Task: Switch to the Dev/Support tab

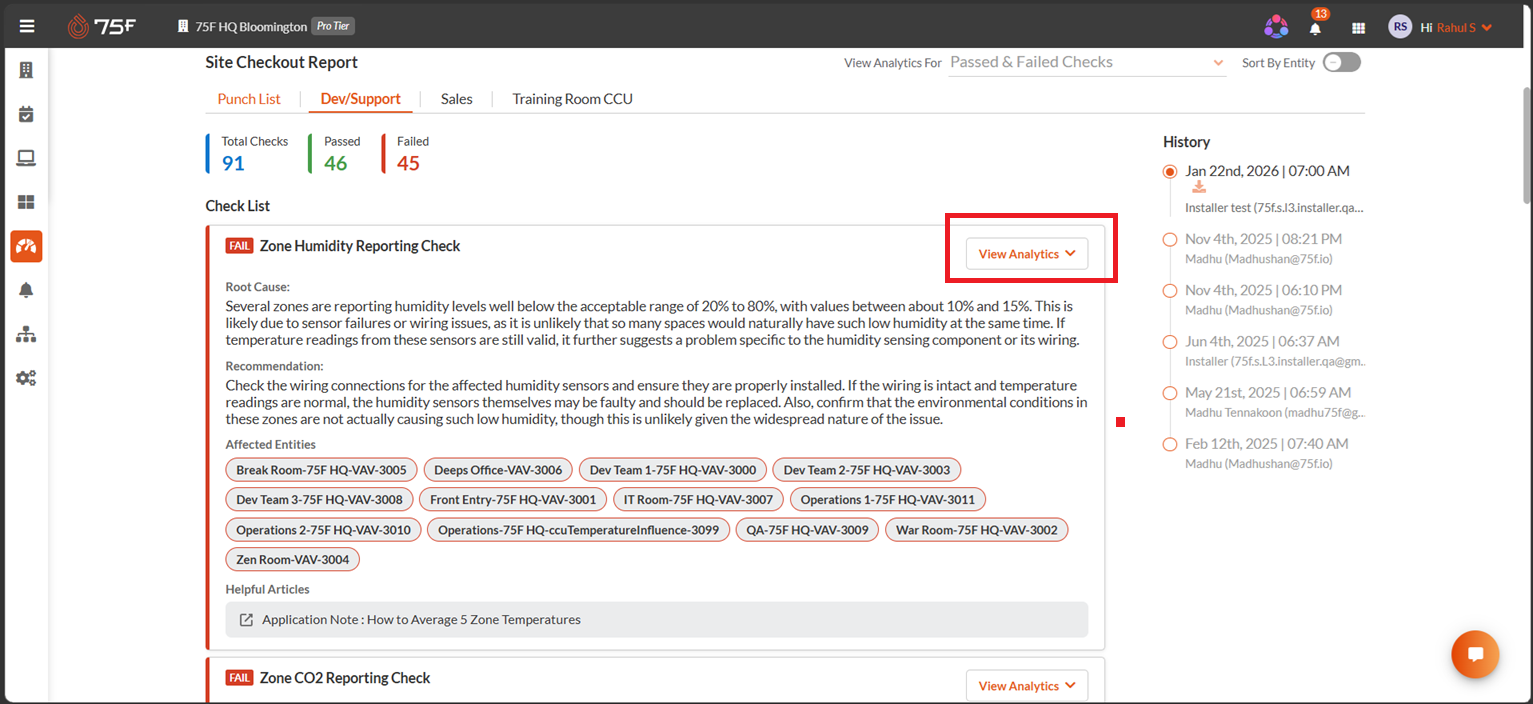Action: [x=360, y=99]
